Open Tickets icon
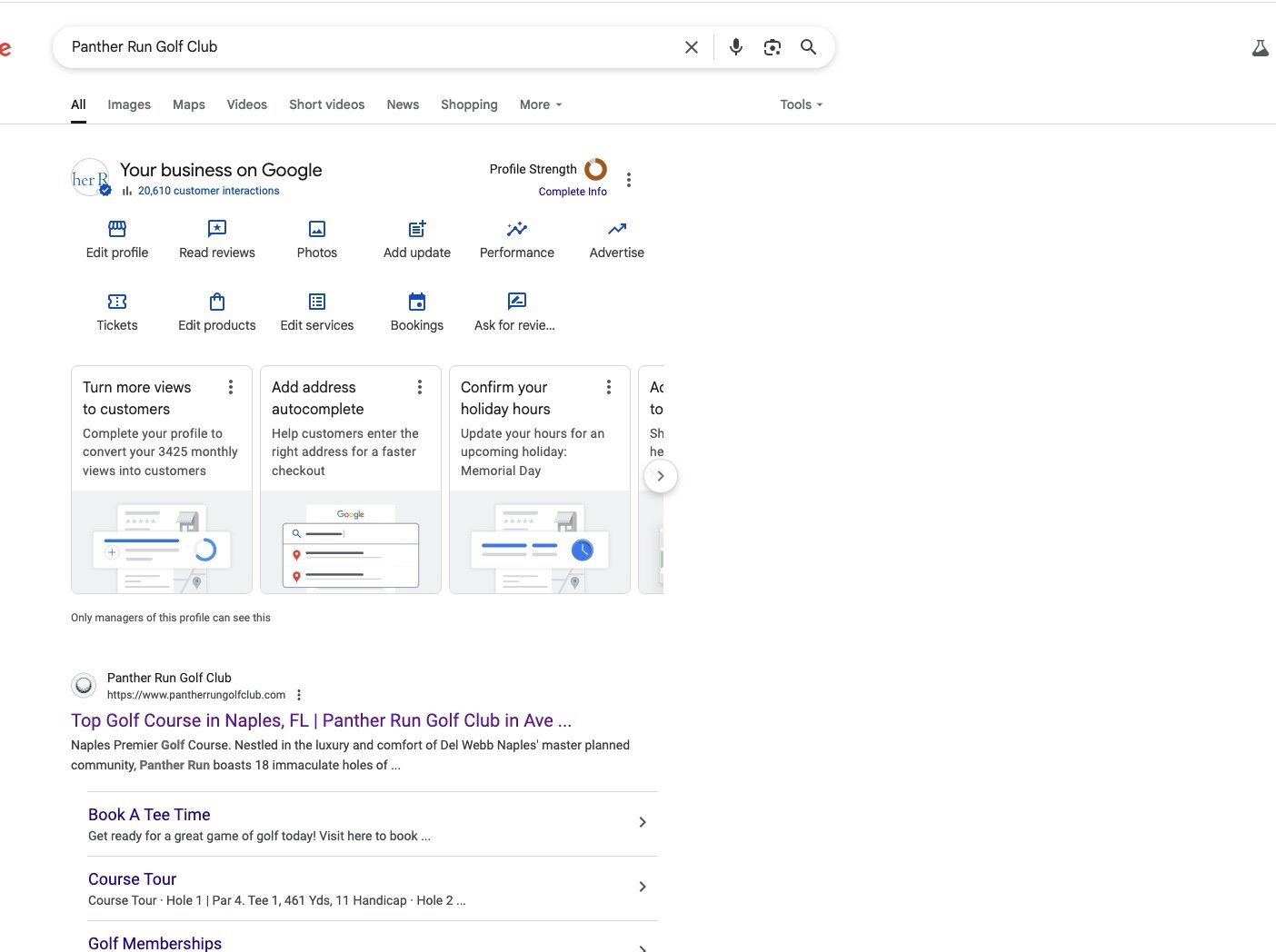Viewport: 1276px width, 952px height. [117, 302]
